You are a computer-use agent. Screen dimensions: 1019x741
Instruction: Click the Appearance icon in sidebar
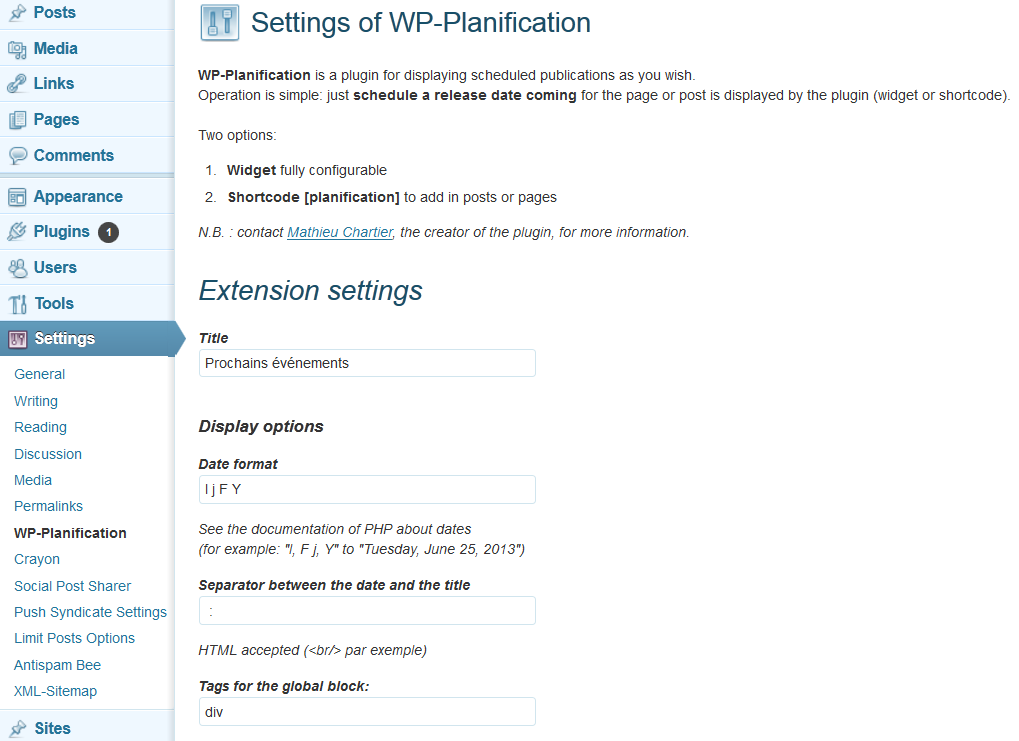point(18,197)
